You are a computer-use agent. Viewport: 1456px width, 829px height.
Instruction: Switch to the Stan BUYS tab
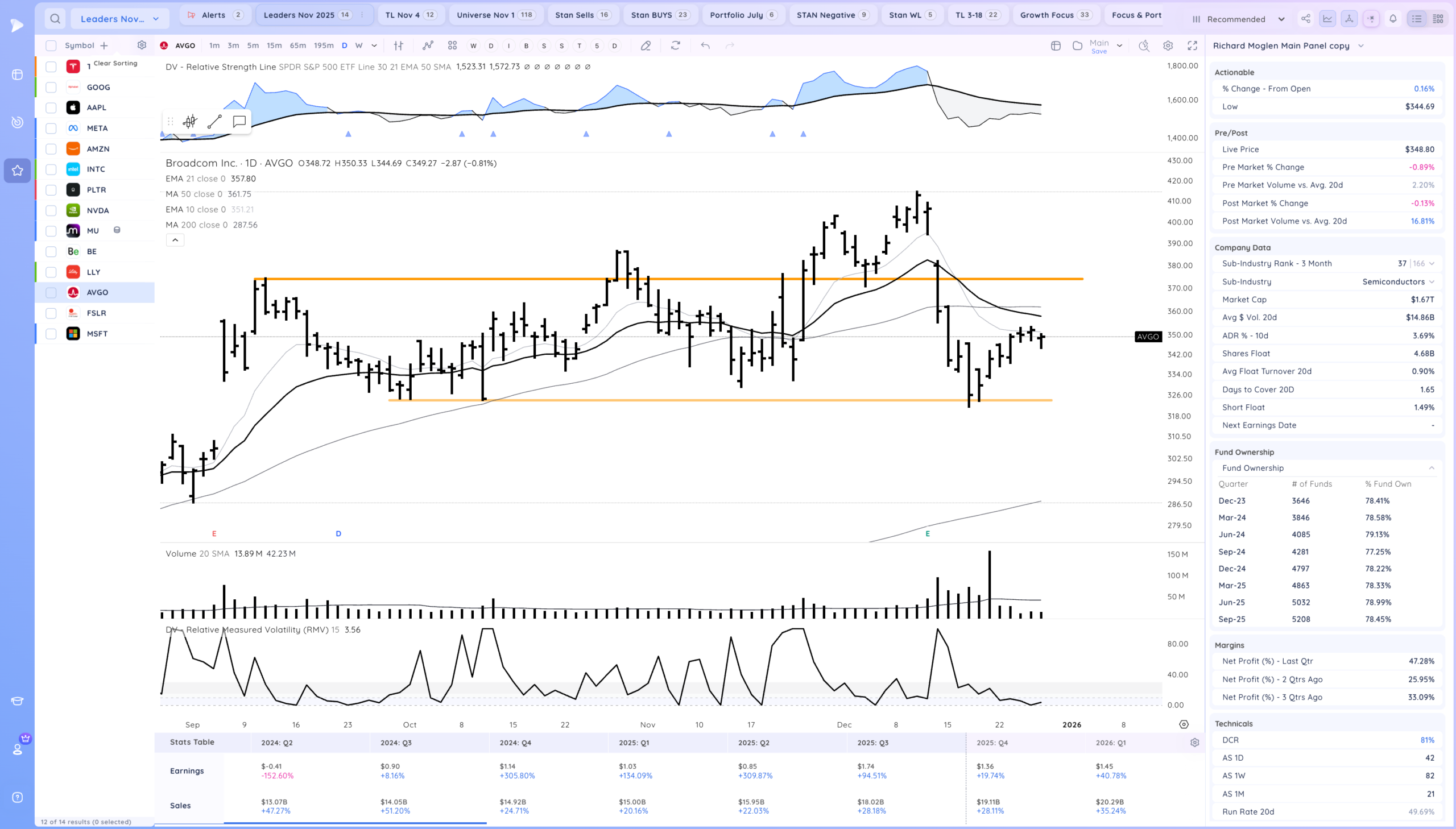pos(659,15)
